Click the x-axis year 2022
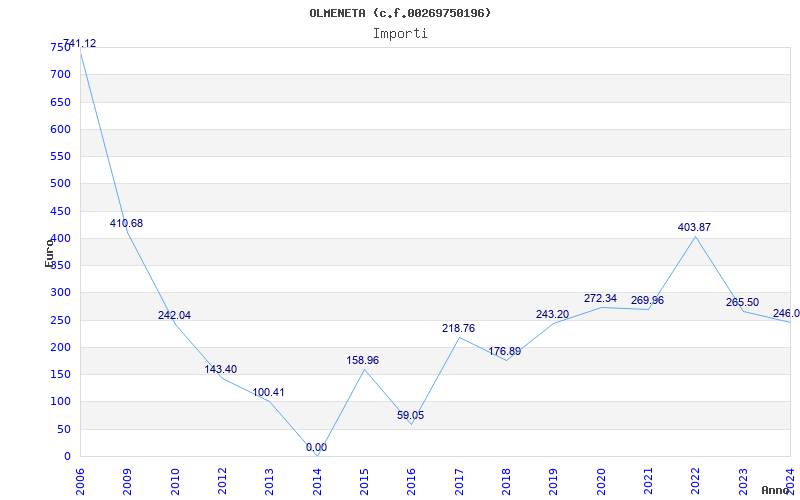800x500 pixels. [x=695, y=481]
